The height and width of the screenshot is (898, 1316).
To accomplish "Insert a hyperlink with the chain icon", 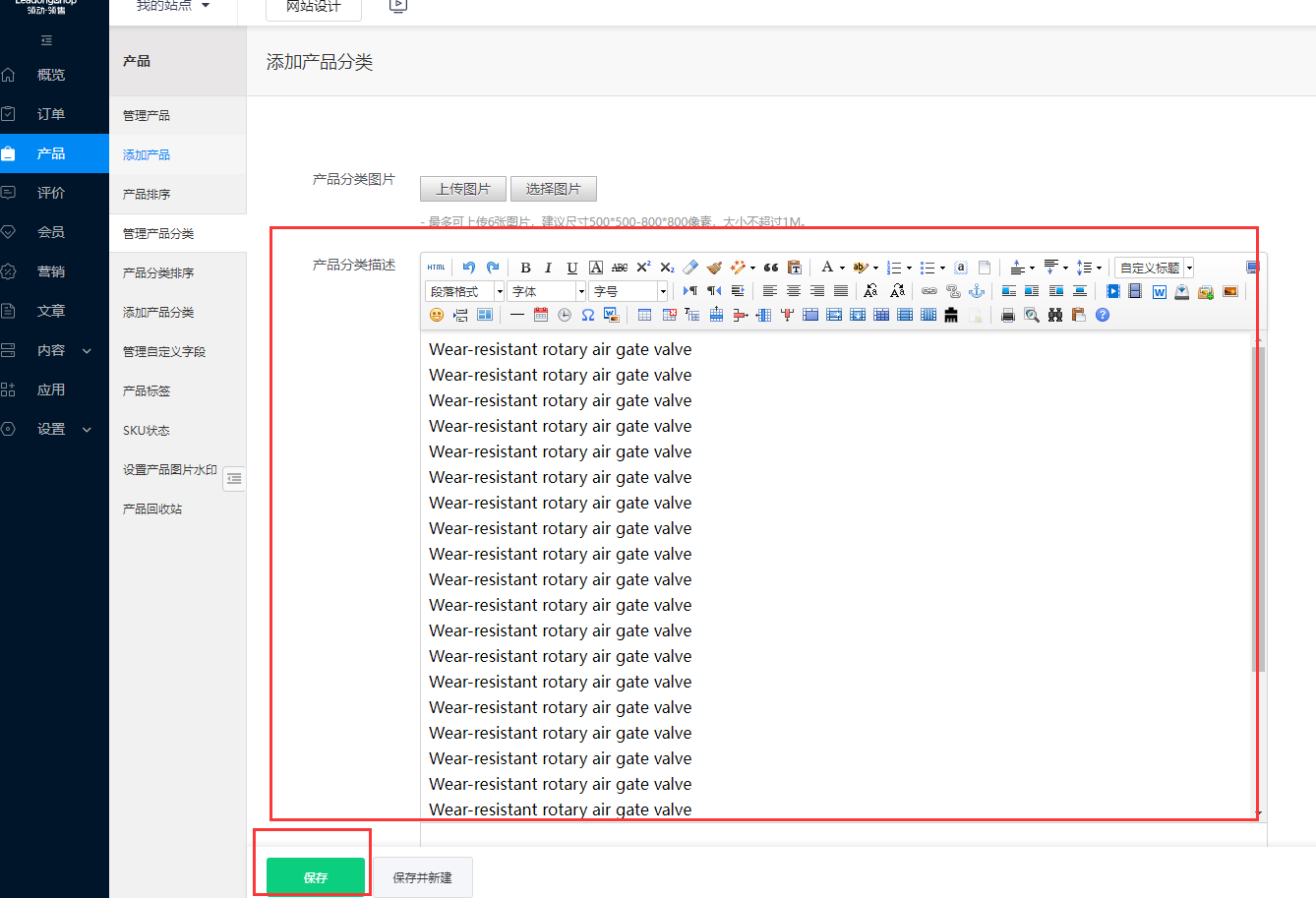I will tap(928, 291).
